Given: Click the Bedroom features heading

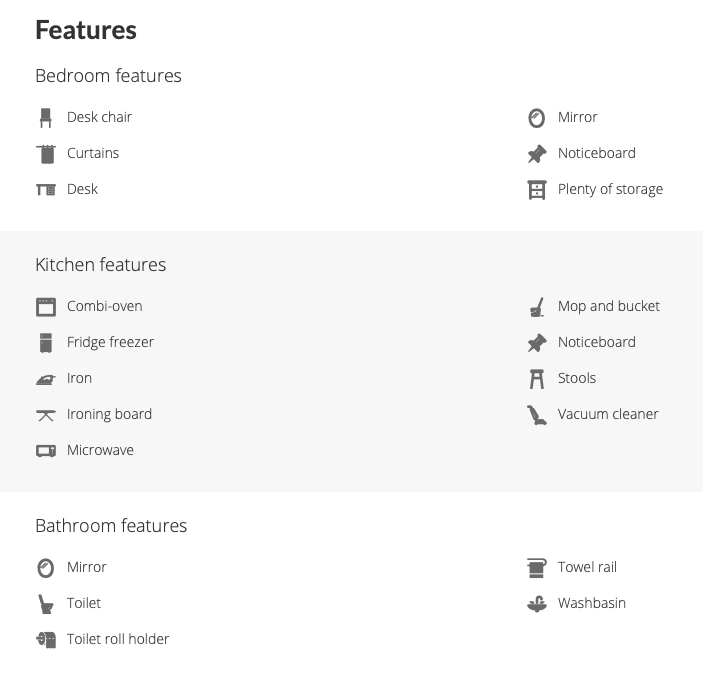Looking at the screenshot, I should pyautogui.click(x=108, y=76).
